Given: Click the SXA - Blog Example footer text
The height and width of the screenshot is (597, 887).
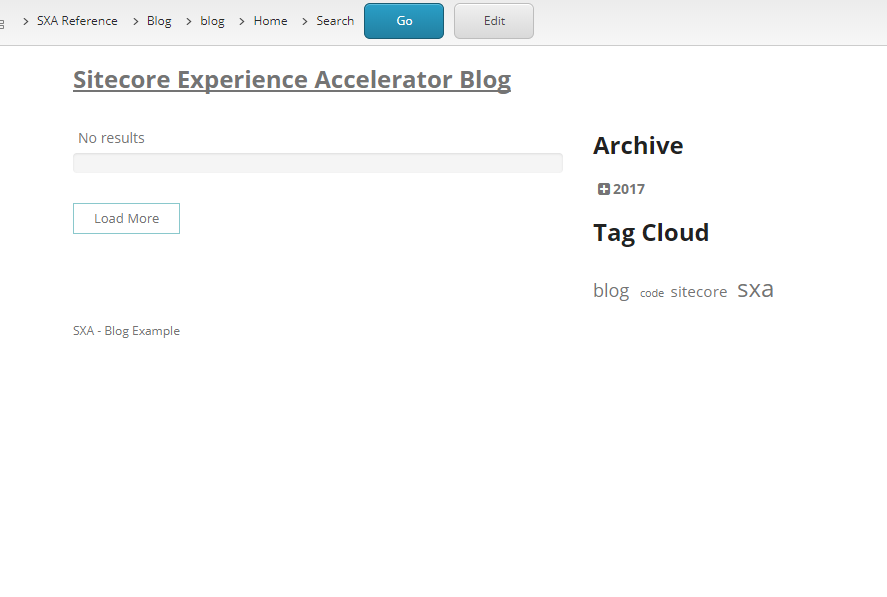Looking at the screenshot, I should click(x=126, y=331).
